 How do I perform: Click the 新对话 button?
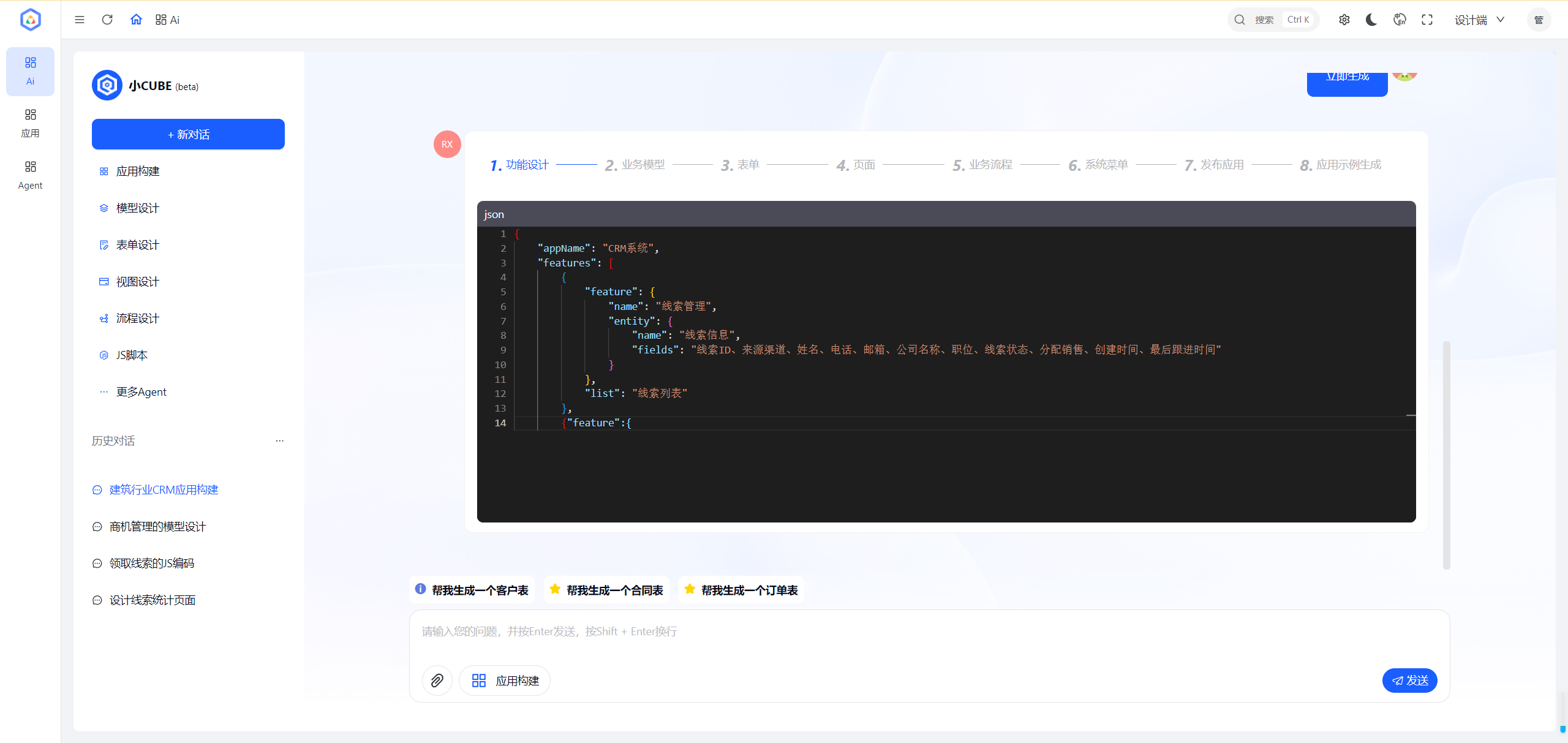[x=188, y=134]
